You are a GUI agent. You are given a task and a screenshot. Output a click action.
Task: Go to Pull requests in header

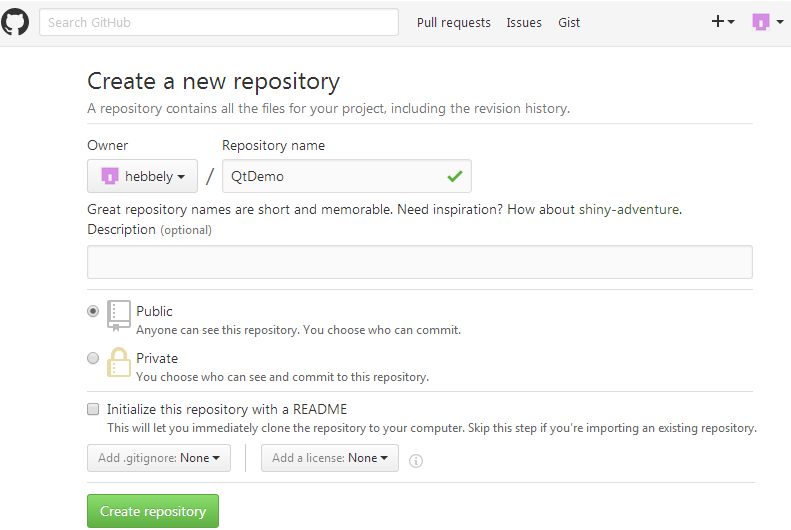click(454, 23)
